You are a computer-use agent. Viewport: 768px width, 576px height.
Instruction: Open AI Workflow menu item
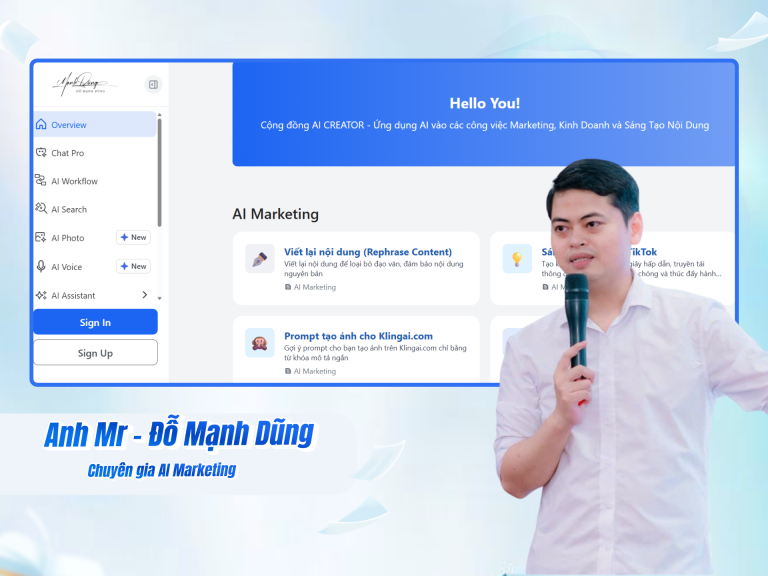pos(95,181)
